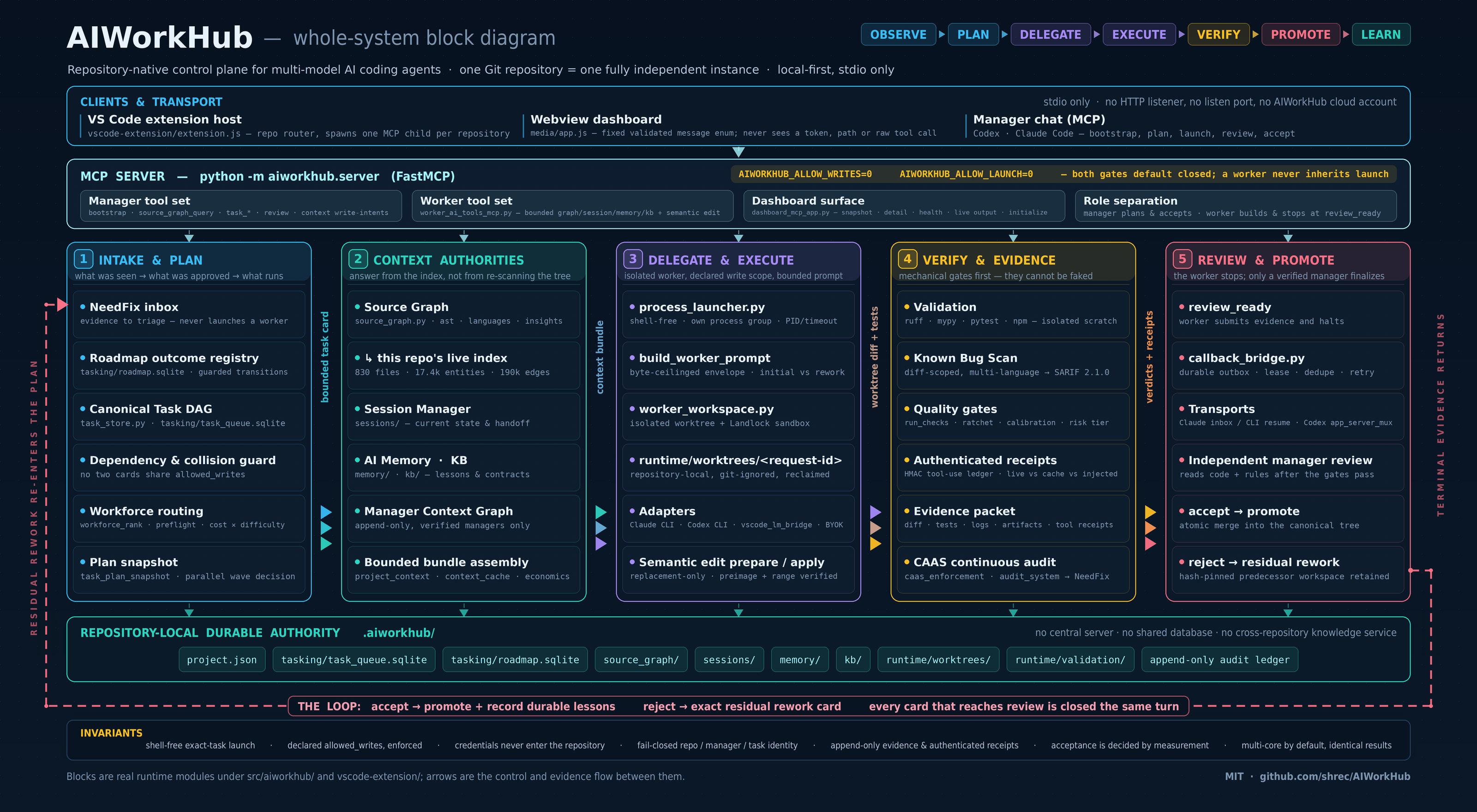
Task: Click the Semantic edit prepare / apply card
Action: (x=738, y=569)
